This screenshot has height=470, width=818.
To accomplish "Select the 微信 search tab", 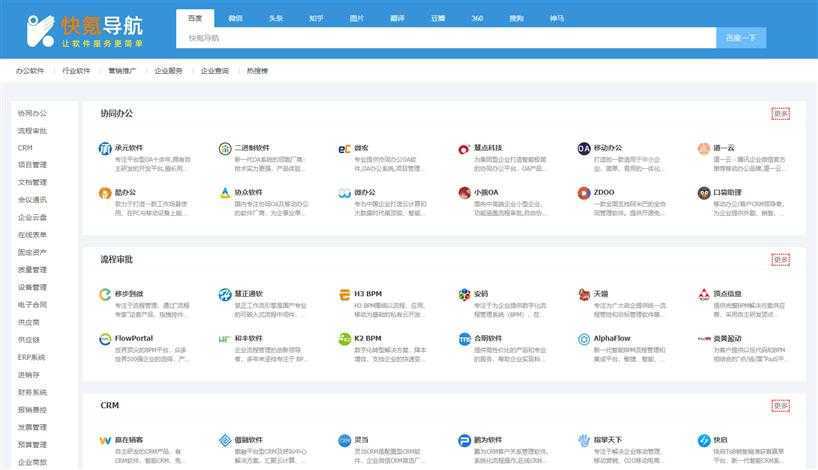I will tap(235, 18).
